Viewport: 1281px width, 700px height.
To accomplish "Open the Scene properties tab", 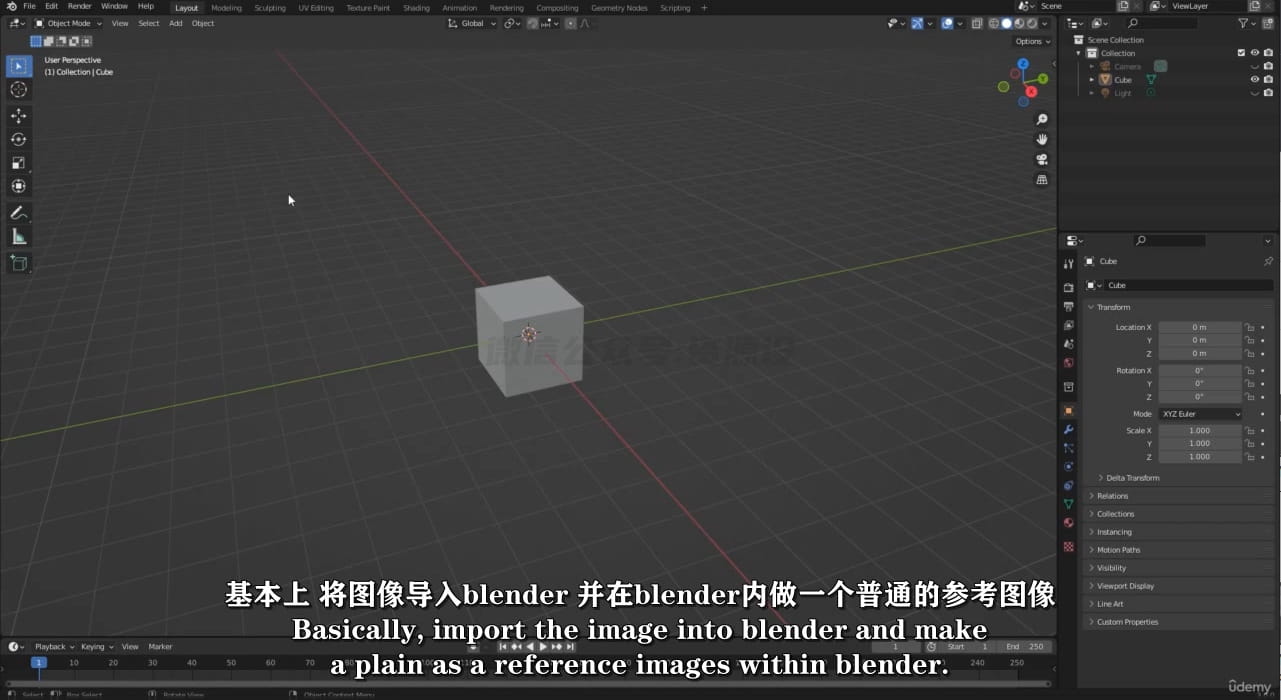I will (x=1068, y=345).
